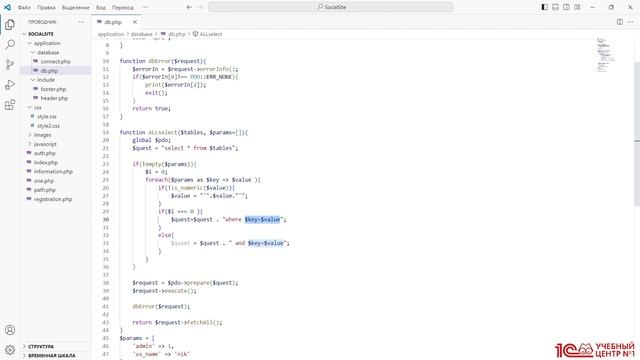Screen dimensions: 640x360
Task: Open Accounts menu in activity bar
Action: (10, 330)
